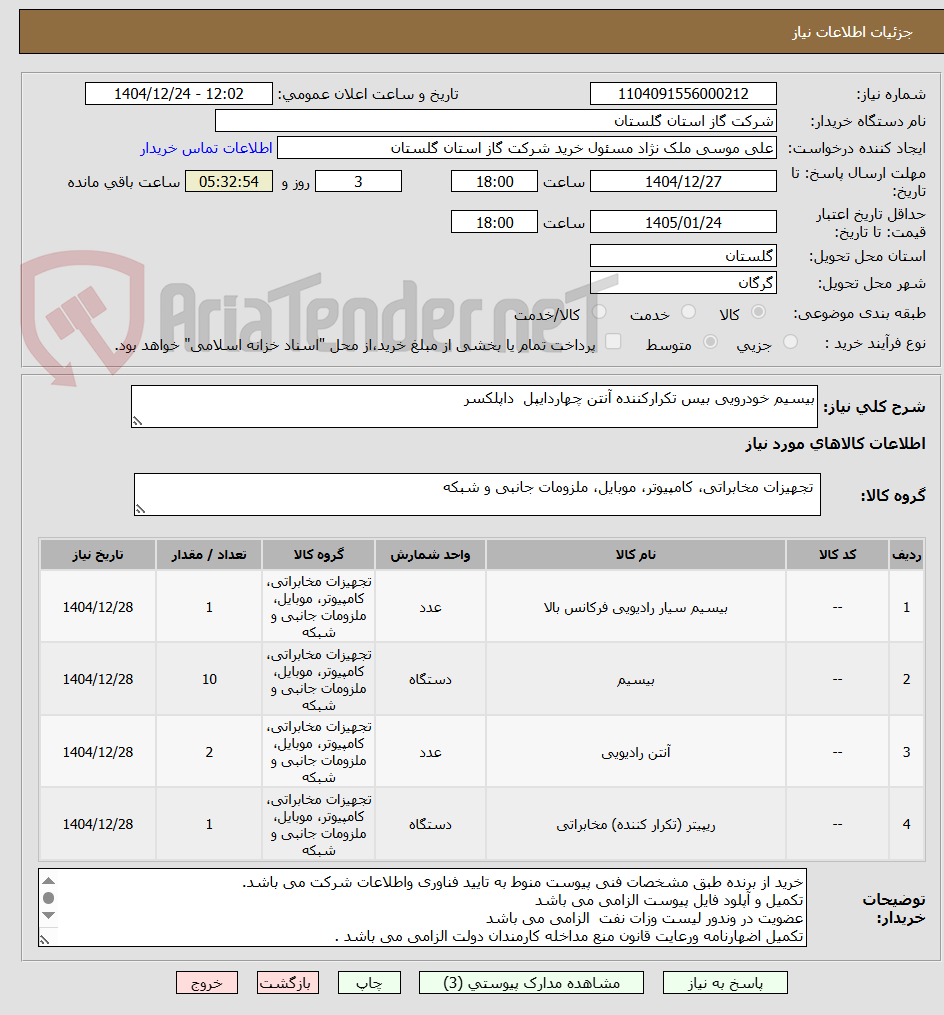Click the شماره نیاز number field

pyautogui.click(x=683, y=94)
